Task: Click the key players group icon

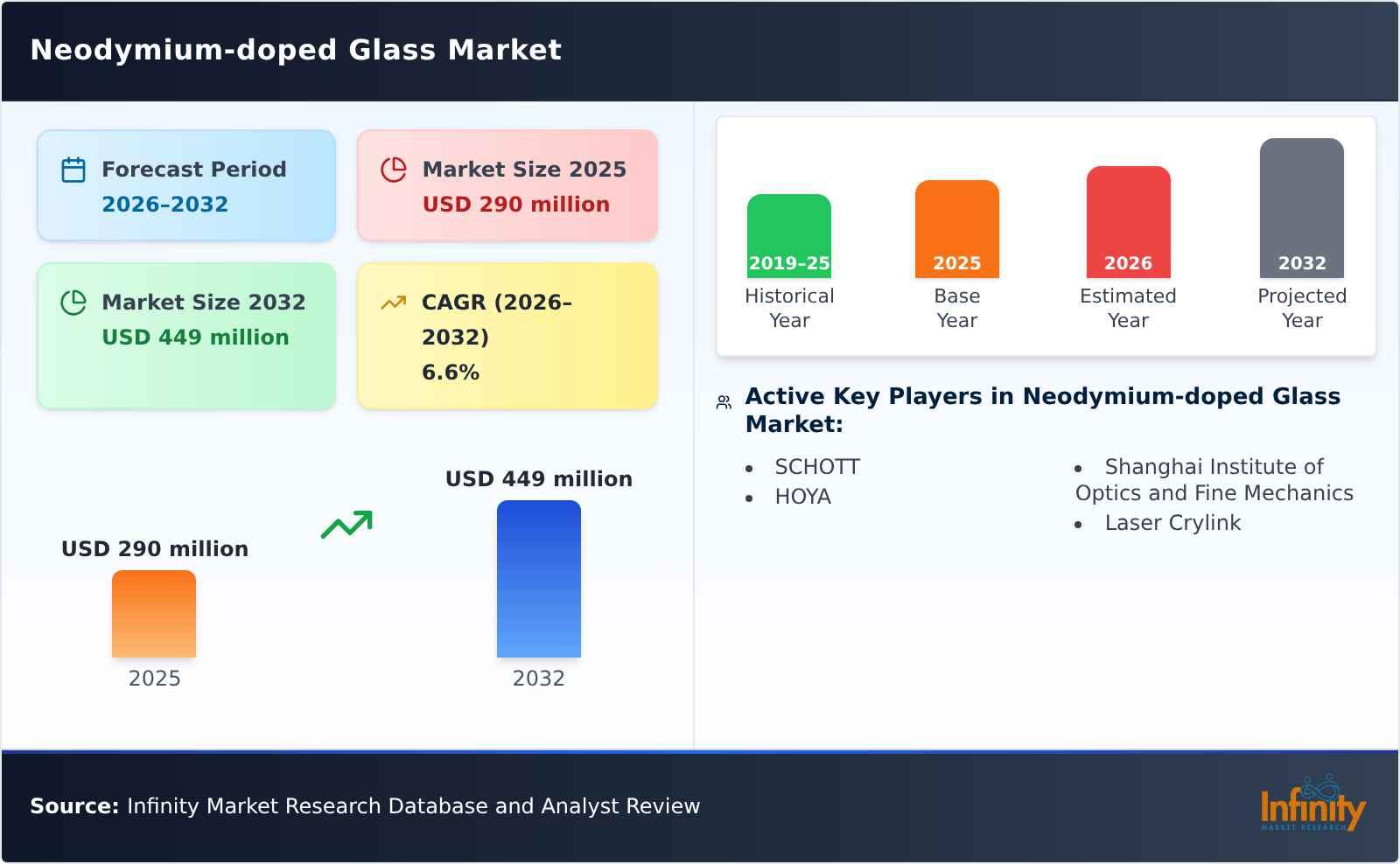Action: (x=723, y=401)
